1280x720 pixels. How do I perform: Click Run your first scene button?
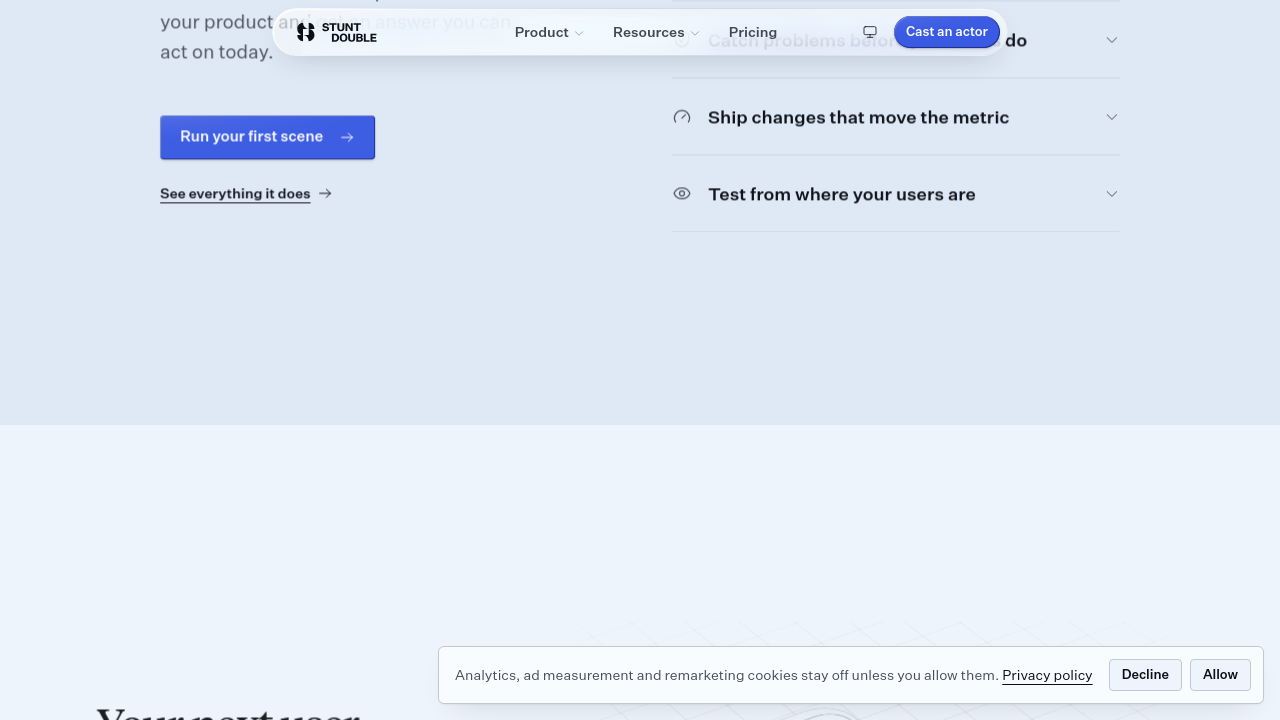267,137
